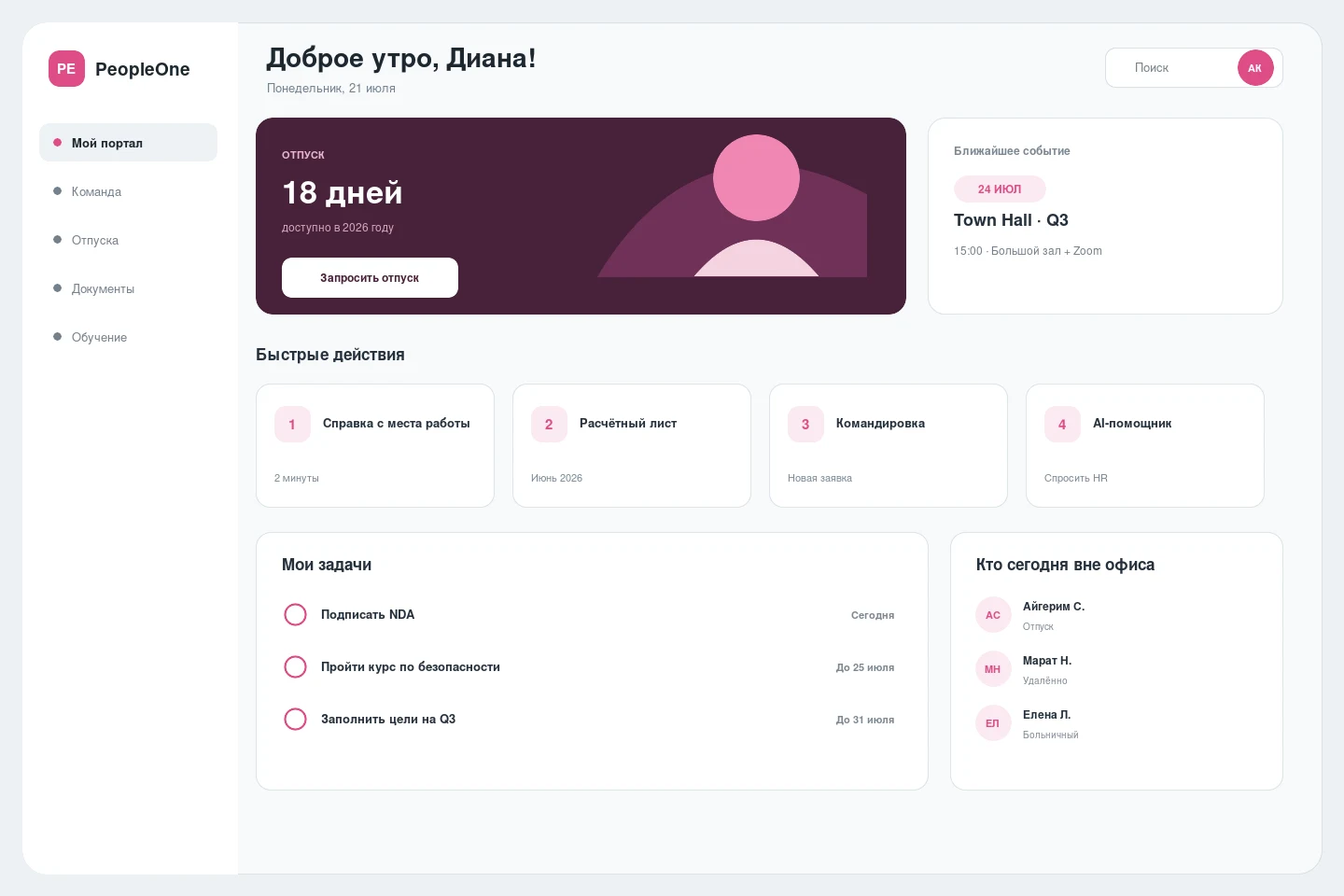
Task: Click the Мои задачи heading
Action: 327,565
